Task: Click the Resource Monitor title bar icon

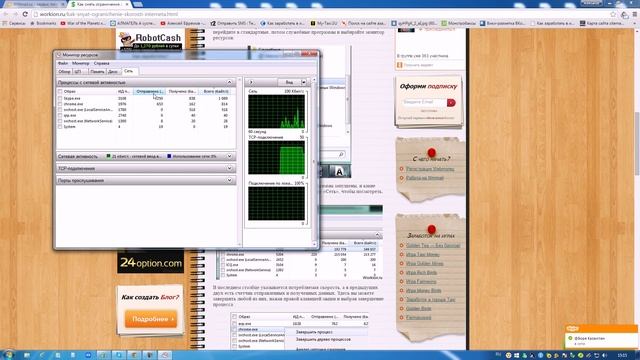Action: (x=59, y=54)
